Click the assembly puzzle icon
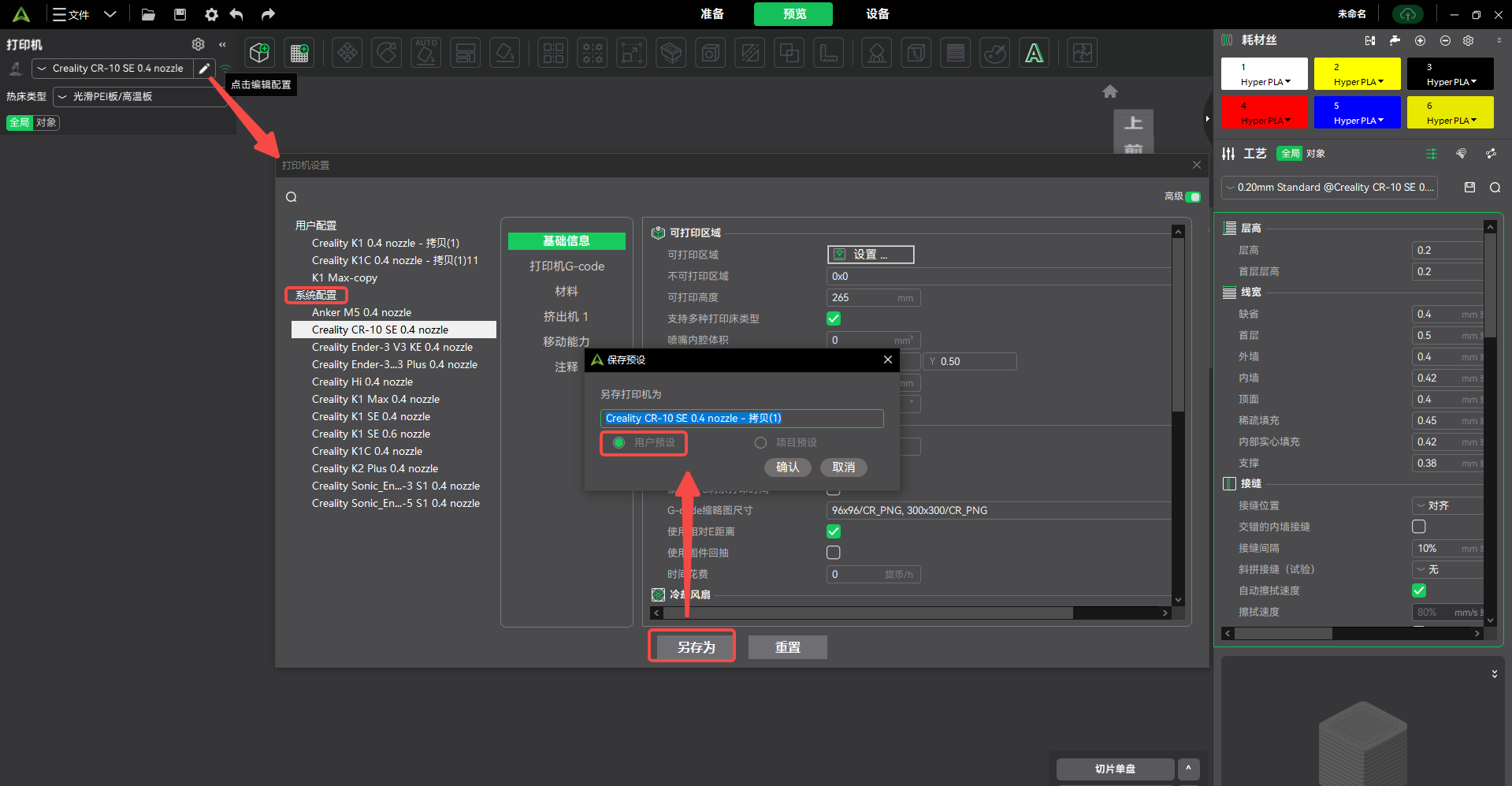 [1083, 53]
